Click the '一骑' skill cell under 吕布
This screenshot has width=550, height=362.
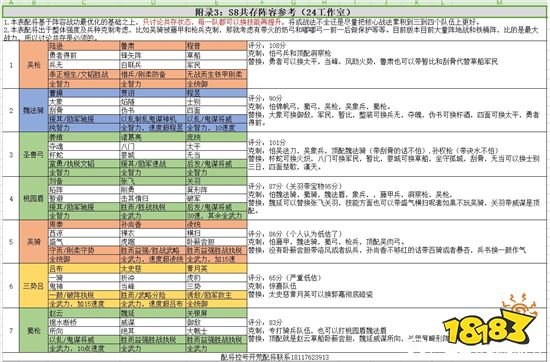click(x=83, y=277)
